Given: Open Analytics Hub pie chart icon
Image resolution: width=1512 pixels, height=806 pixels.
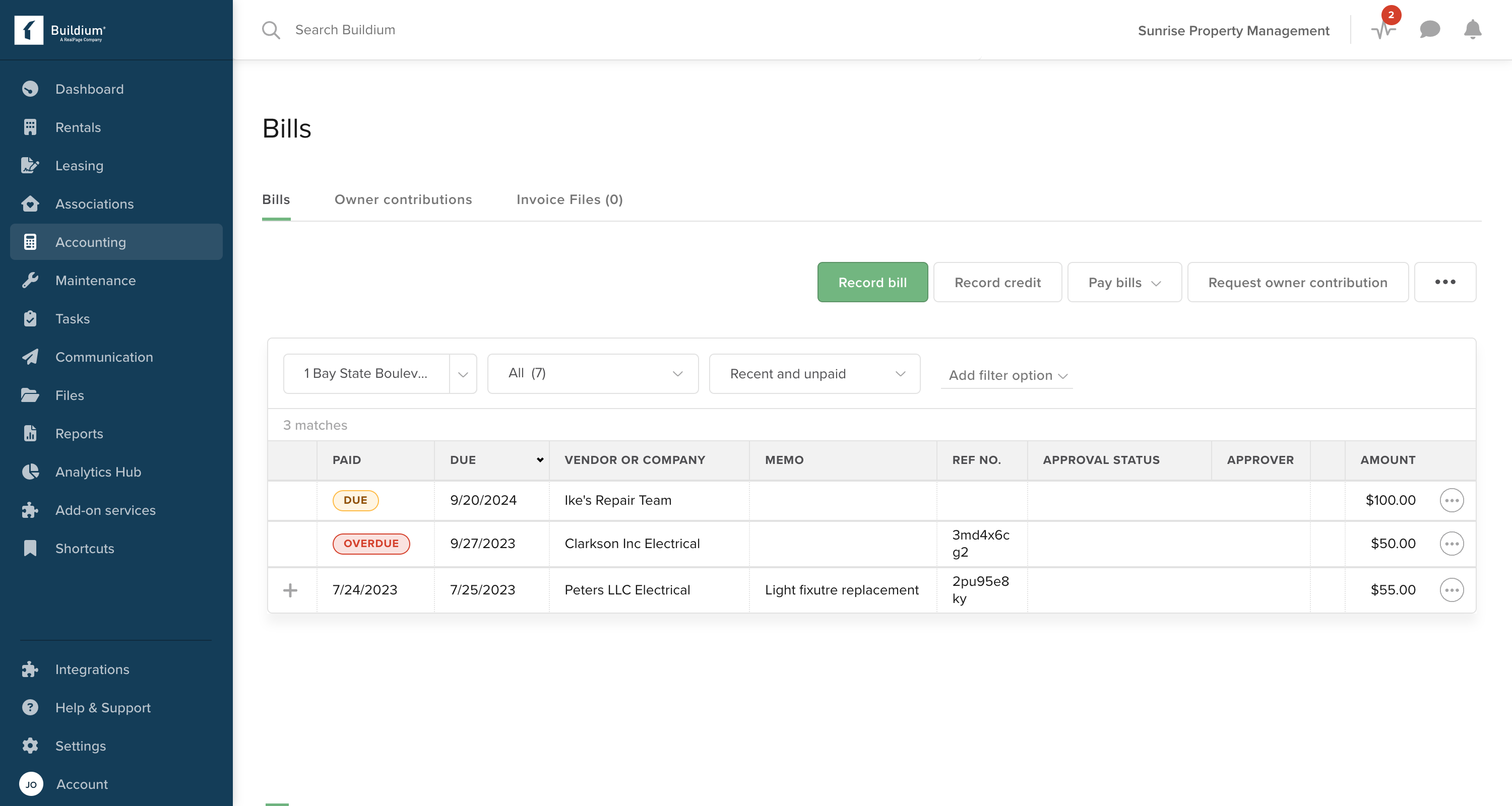Looking at the screenshot, I should coord(30,472).
